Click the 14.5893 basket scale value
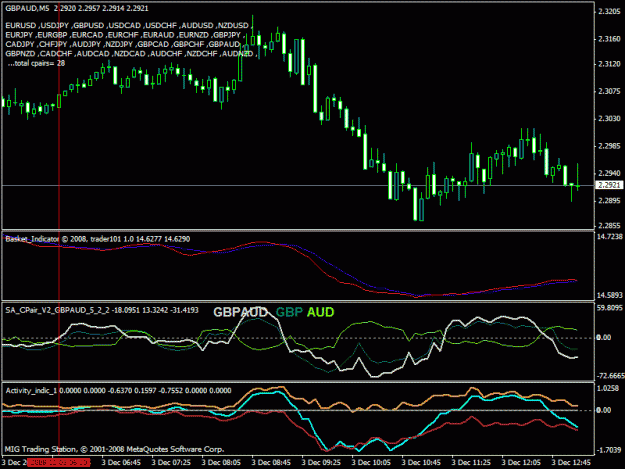The image size is (625, 469). pos(609,295)
